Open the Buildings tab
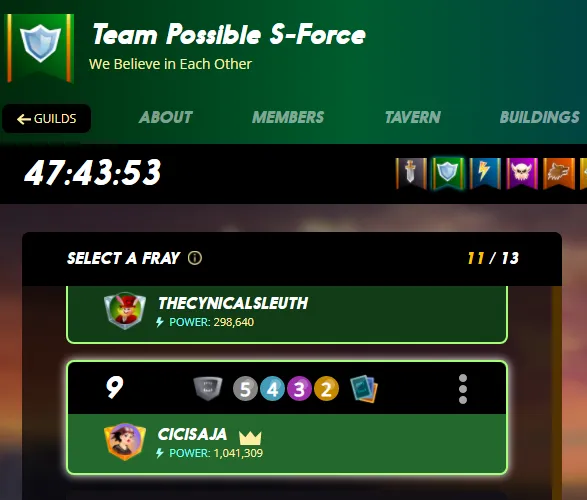587x500 pixels. [540, 117]
